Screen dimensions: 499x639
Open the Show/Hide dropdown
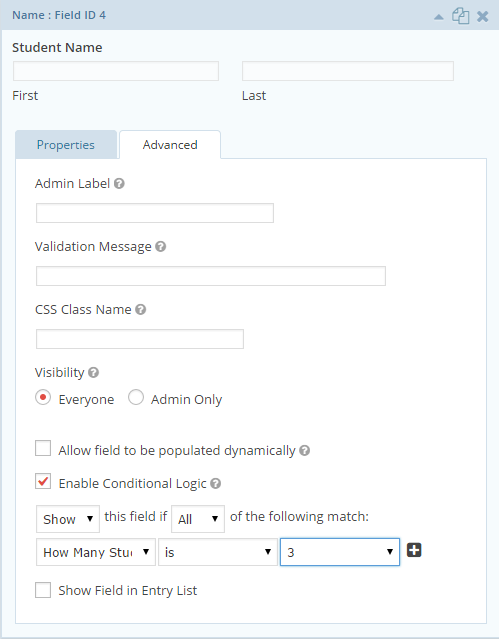pyautogui.click(x=68, y=519)
